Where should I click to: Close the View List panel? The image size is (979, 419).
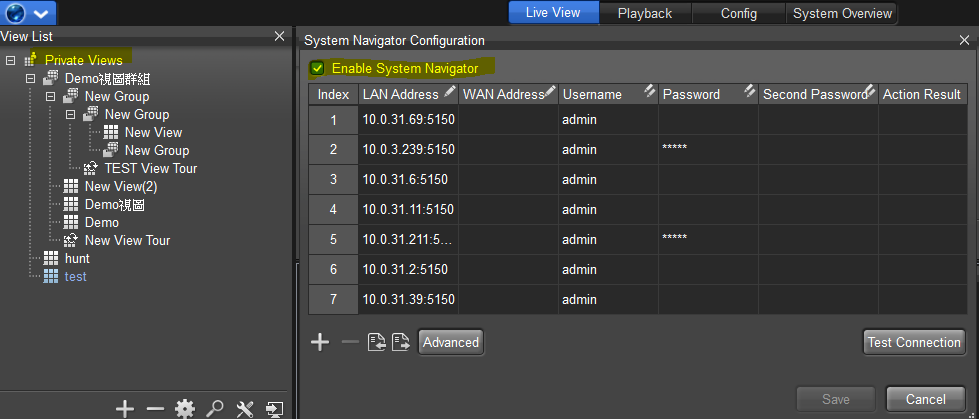click(x=280, y=36)
